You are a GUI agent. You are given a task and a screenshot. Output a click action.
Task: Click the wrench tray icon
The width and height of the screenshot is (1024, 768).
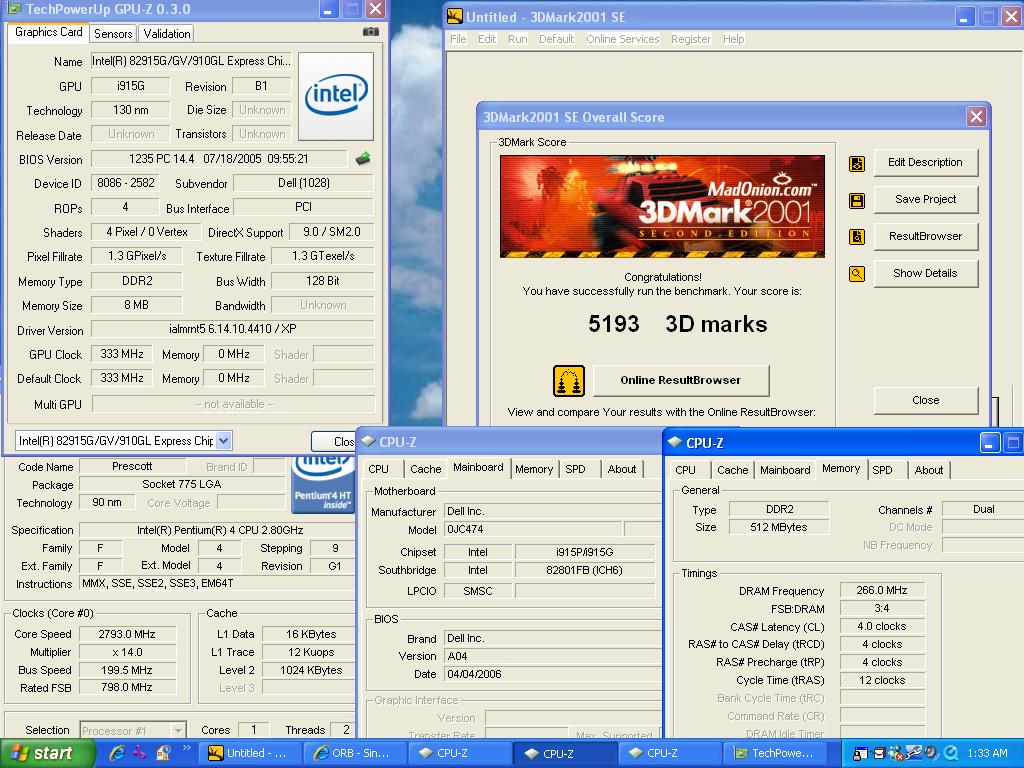[x=914, y=753]
